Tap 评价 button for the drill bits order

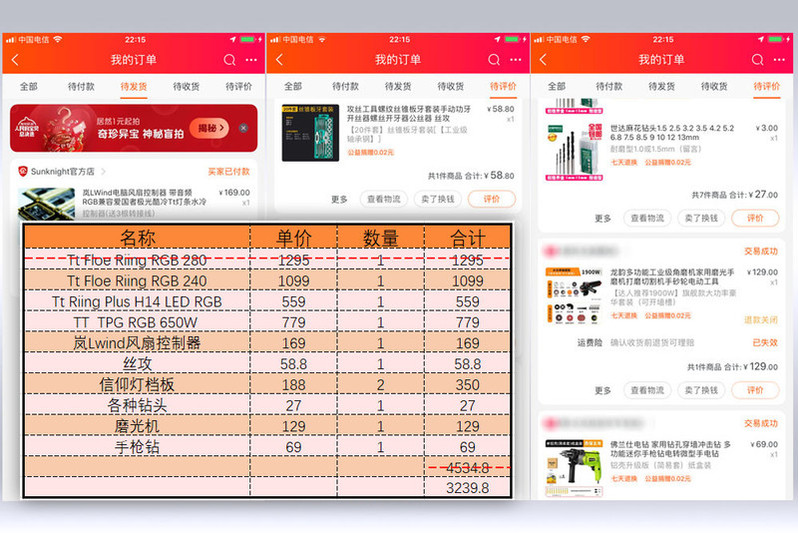[754, 218]
